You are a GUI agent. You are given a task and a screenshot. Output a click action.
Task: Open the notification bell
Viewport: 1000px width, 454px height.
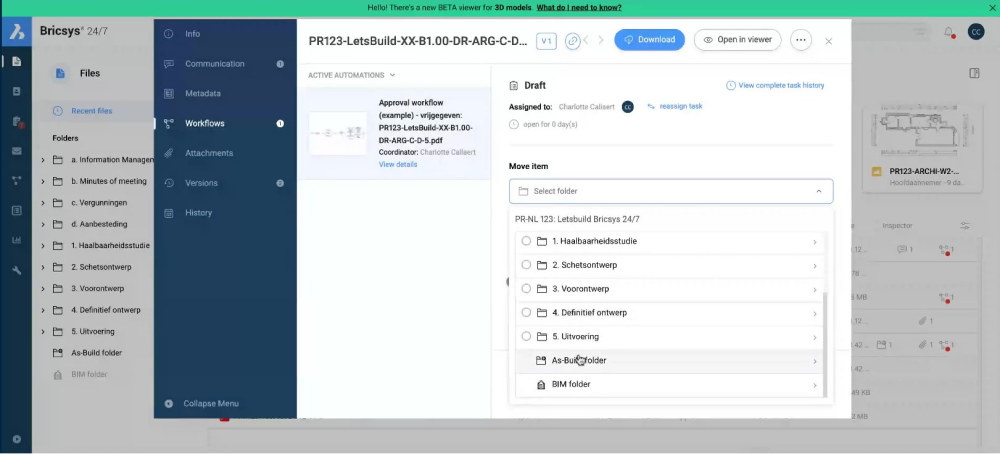(x=949, y=32)
